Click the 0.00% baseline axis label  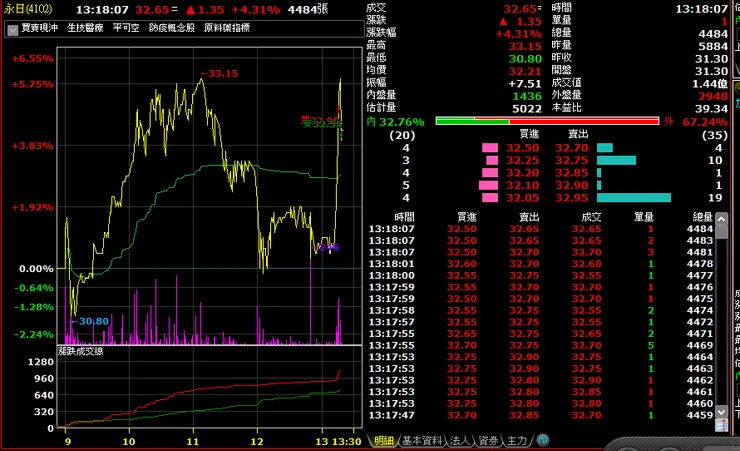click(36, 269)
